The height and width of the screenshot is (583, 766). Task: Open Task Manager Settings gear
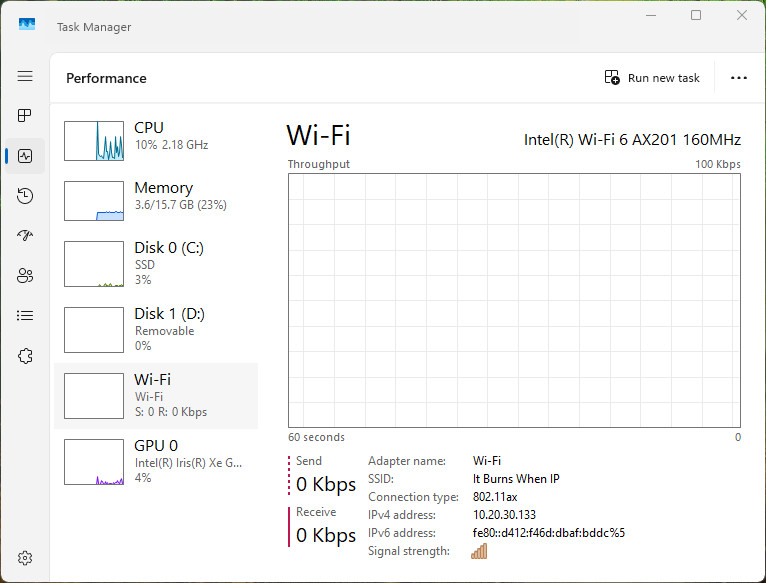click(25, 558)
